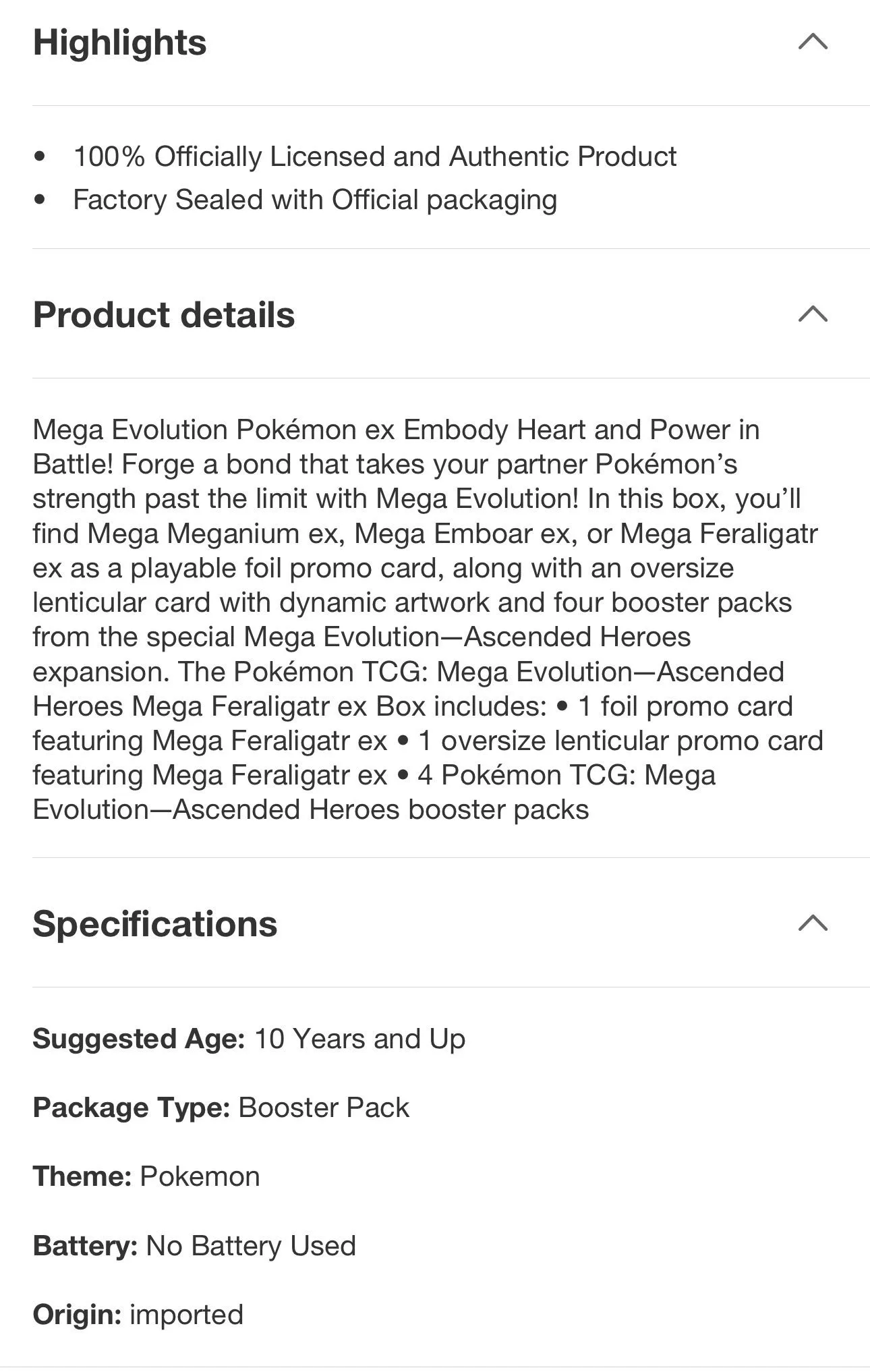Click the Suggested Age label
Screen dimensions: 870x1372
139,1039
